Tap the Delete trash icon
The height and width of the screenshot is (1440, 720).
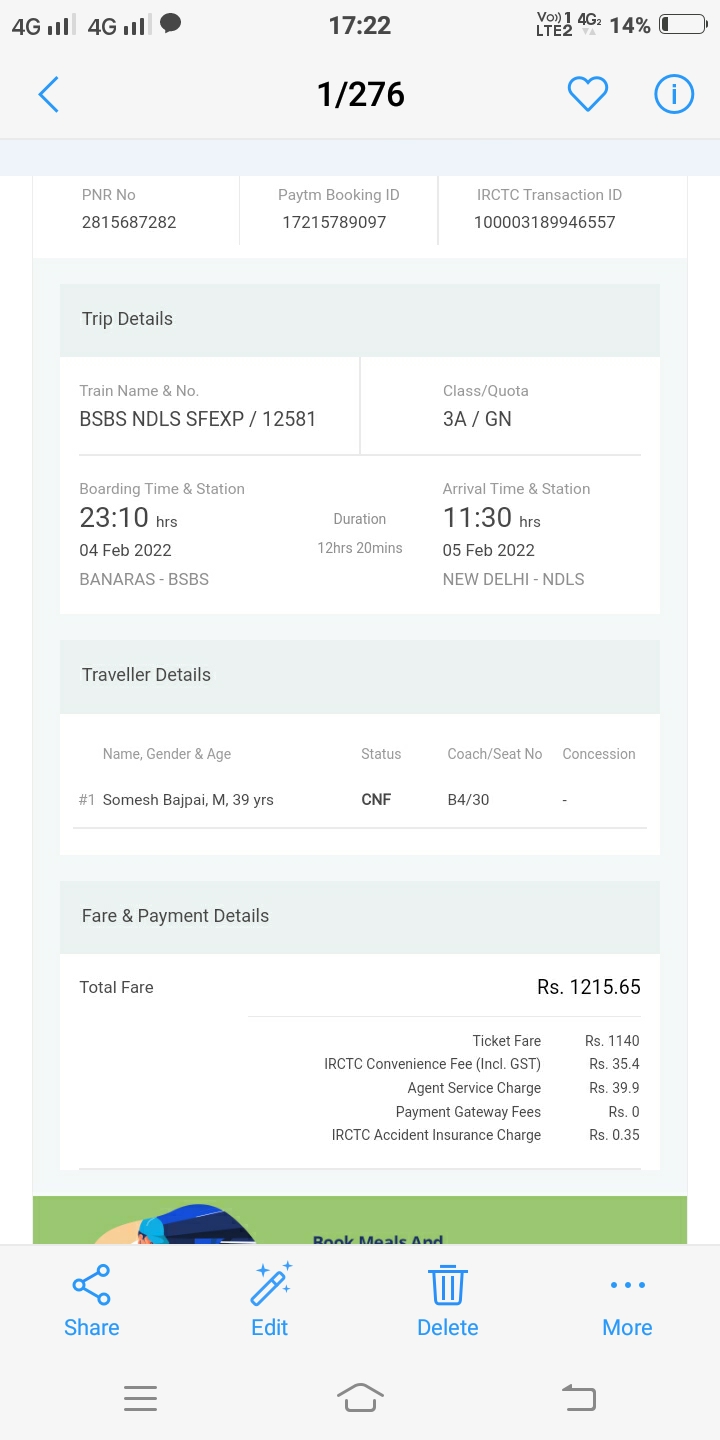point(447,1285)
